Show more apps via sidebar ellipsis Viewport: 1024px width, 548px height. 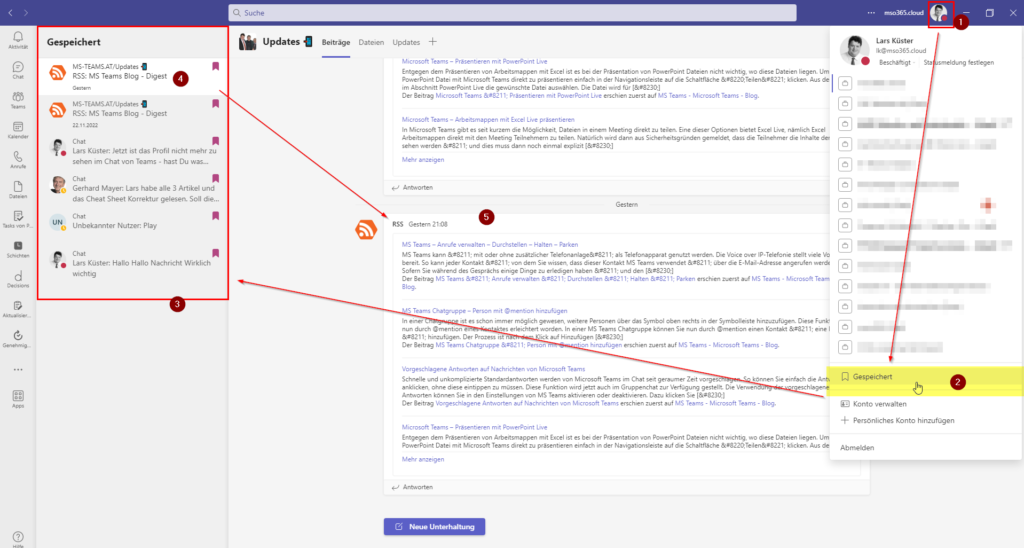pos(18,370)
